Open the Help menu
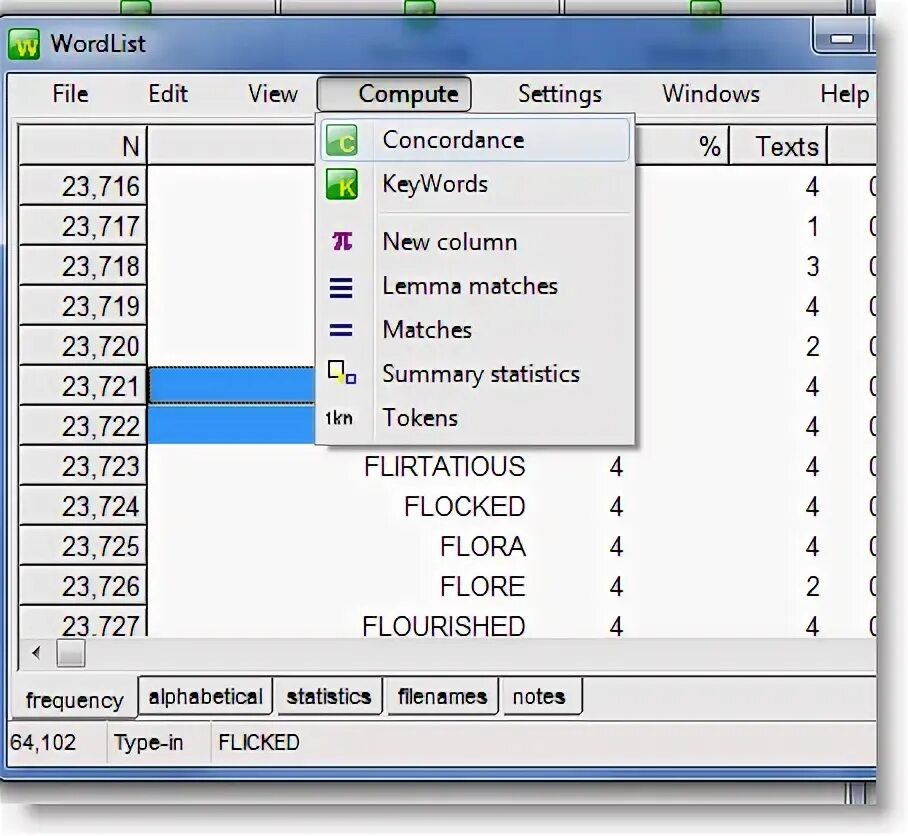Image resolution: width=908 pixels, height=836 pixels. click(x=845, y=94)
